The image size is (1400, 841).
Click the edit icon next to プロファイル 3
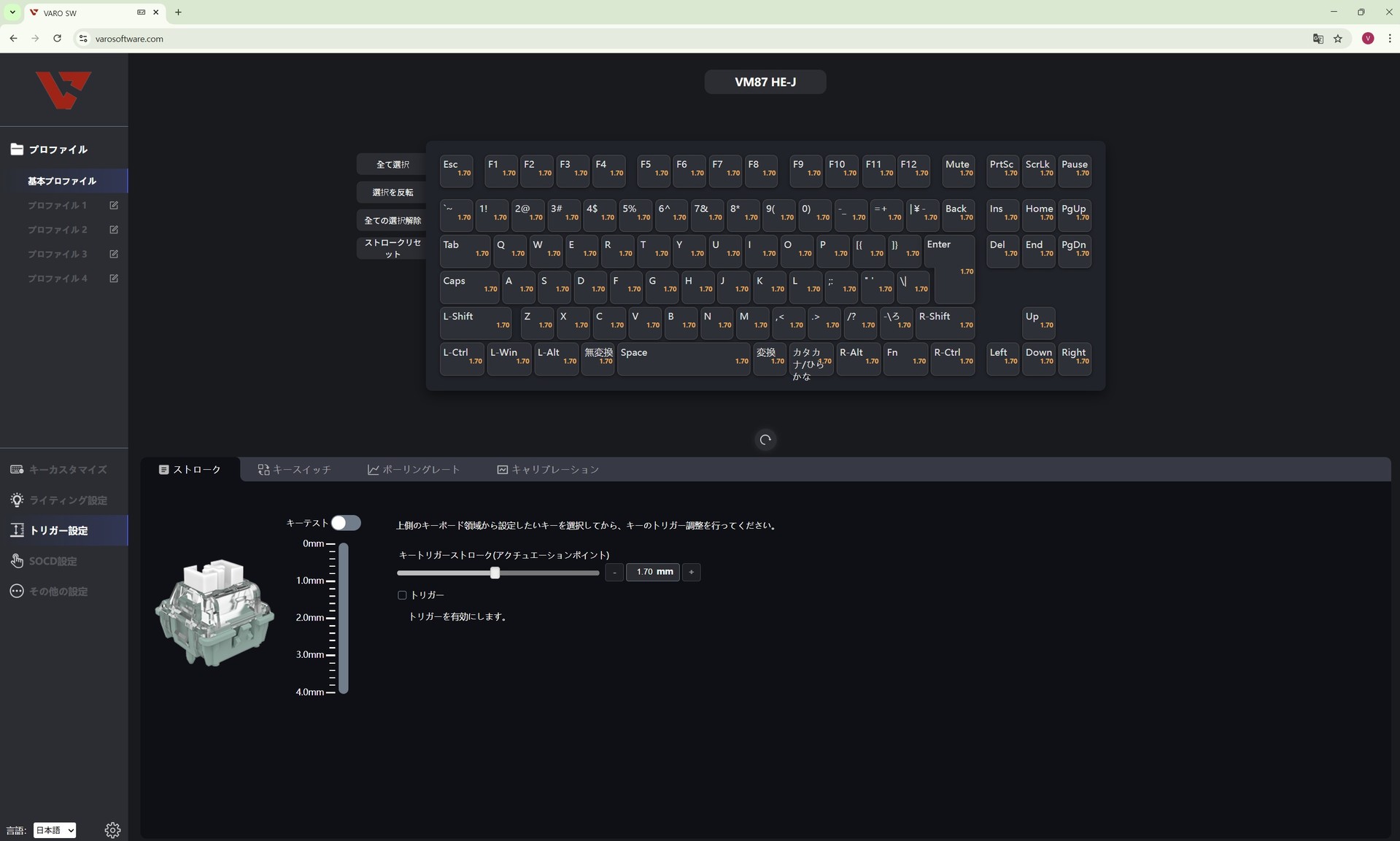tap(114, 255)
